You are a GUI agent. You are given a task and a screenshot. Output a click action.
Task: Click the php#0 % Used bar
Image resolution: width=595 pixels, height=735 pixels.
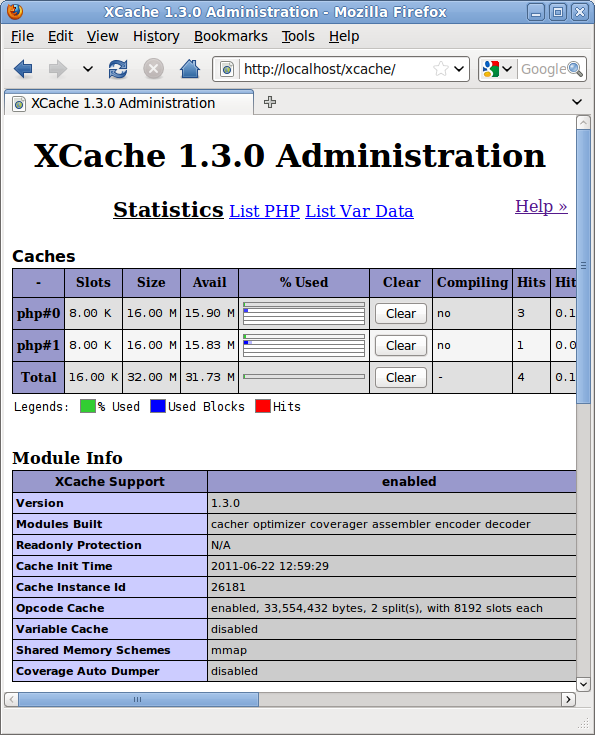pos(304,314)
